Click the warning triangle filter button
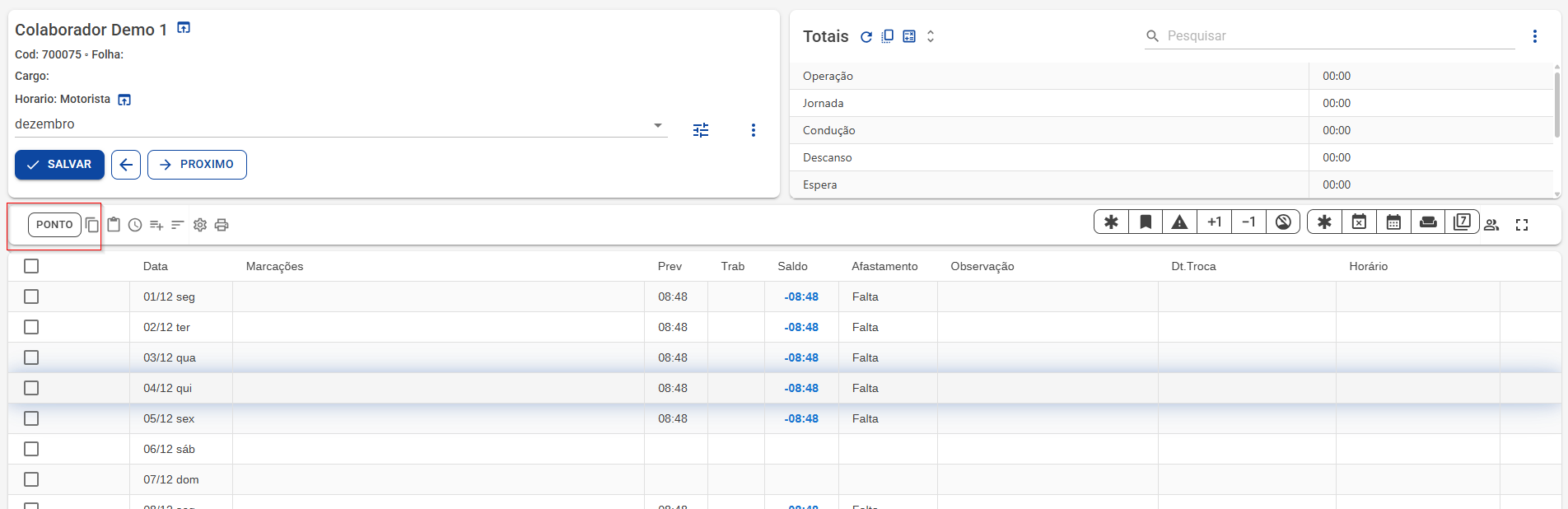 1179,222
